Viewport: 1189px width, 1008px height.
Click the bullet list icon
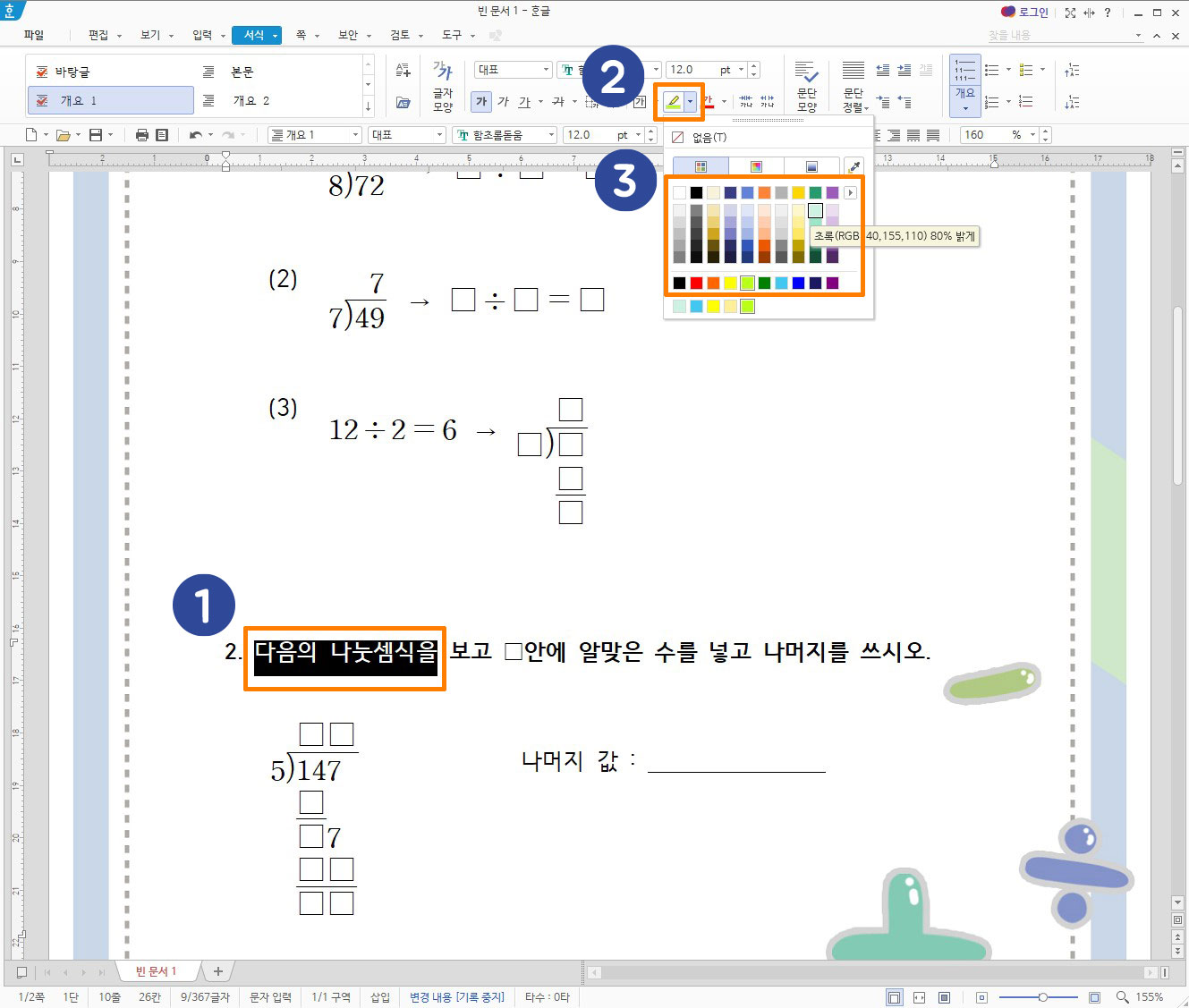pos(991,70)
